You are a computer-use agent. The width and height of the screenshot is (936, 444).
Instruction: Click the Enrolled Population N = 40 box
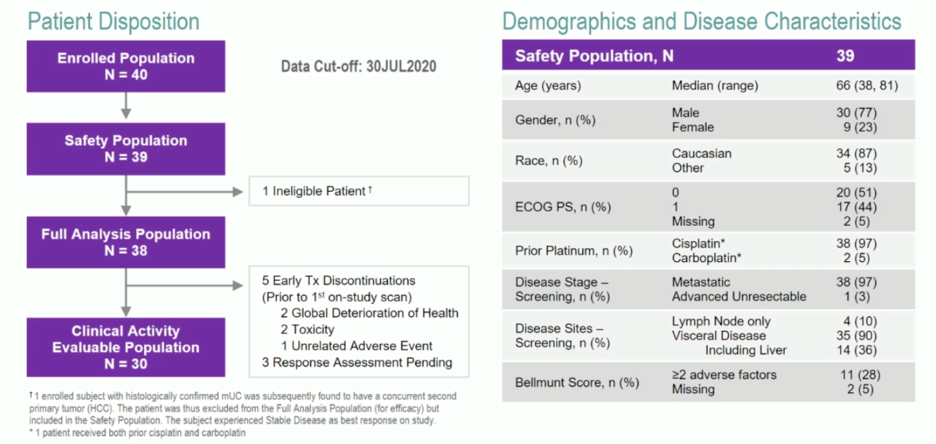point(126,66)
